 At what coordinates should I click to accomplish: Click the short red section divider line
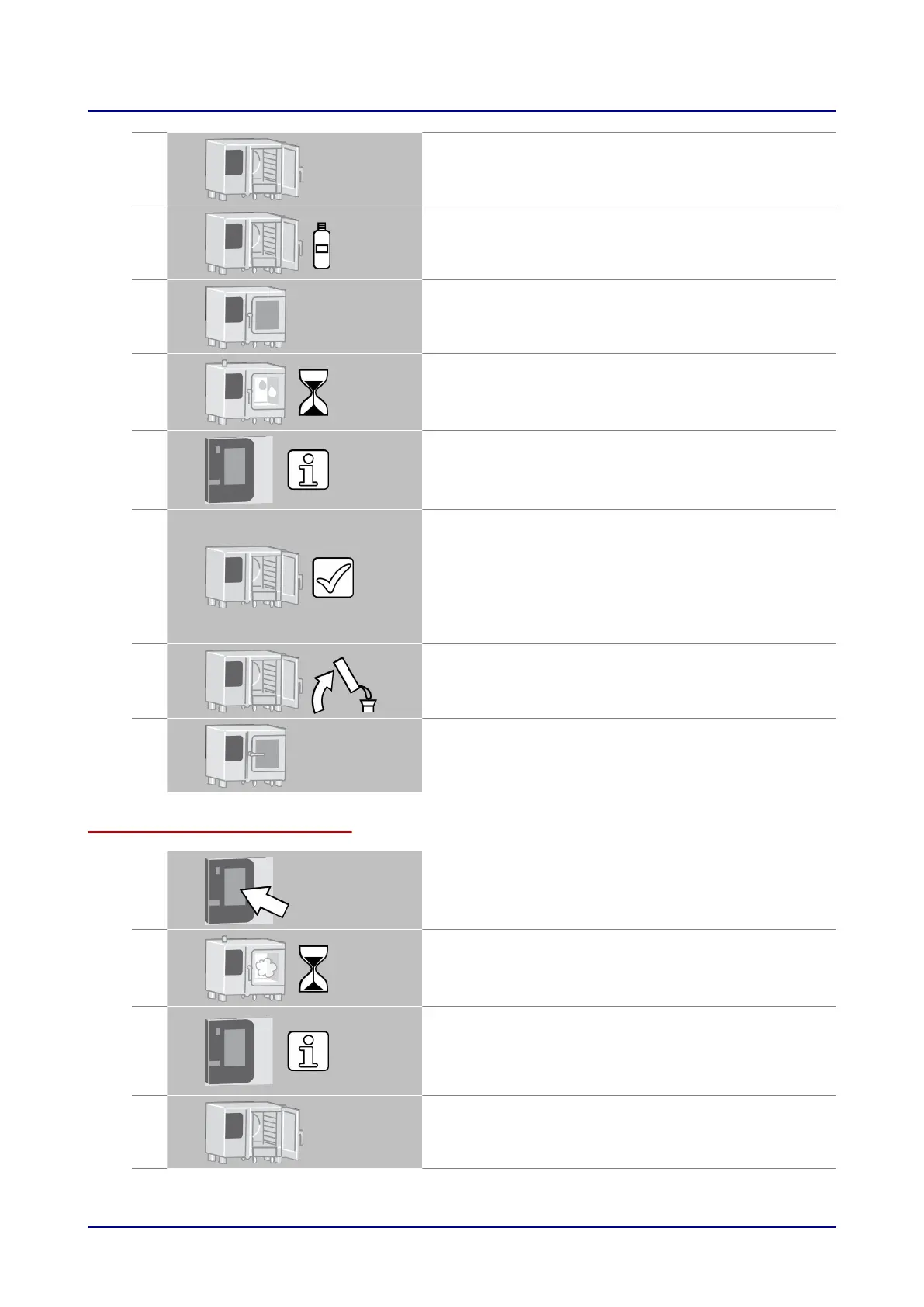[x=220, y=831]
